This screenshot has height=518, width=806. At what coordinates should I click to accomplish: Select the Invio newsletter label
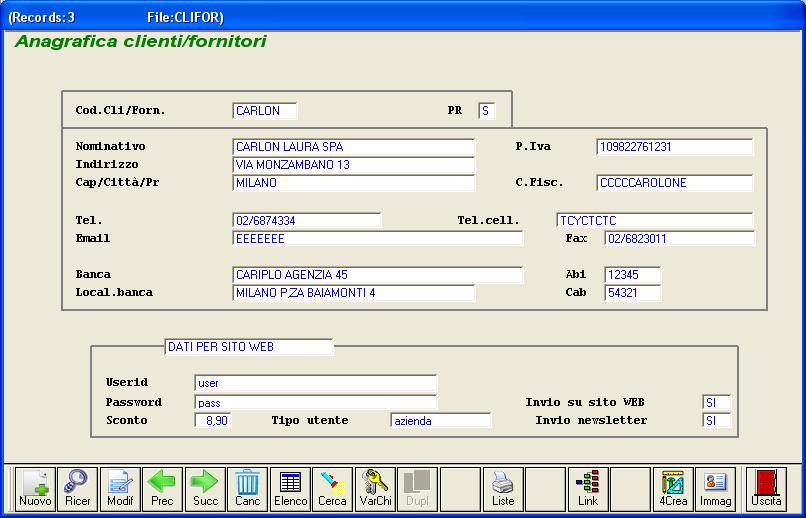[591, 420]
